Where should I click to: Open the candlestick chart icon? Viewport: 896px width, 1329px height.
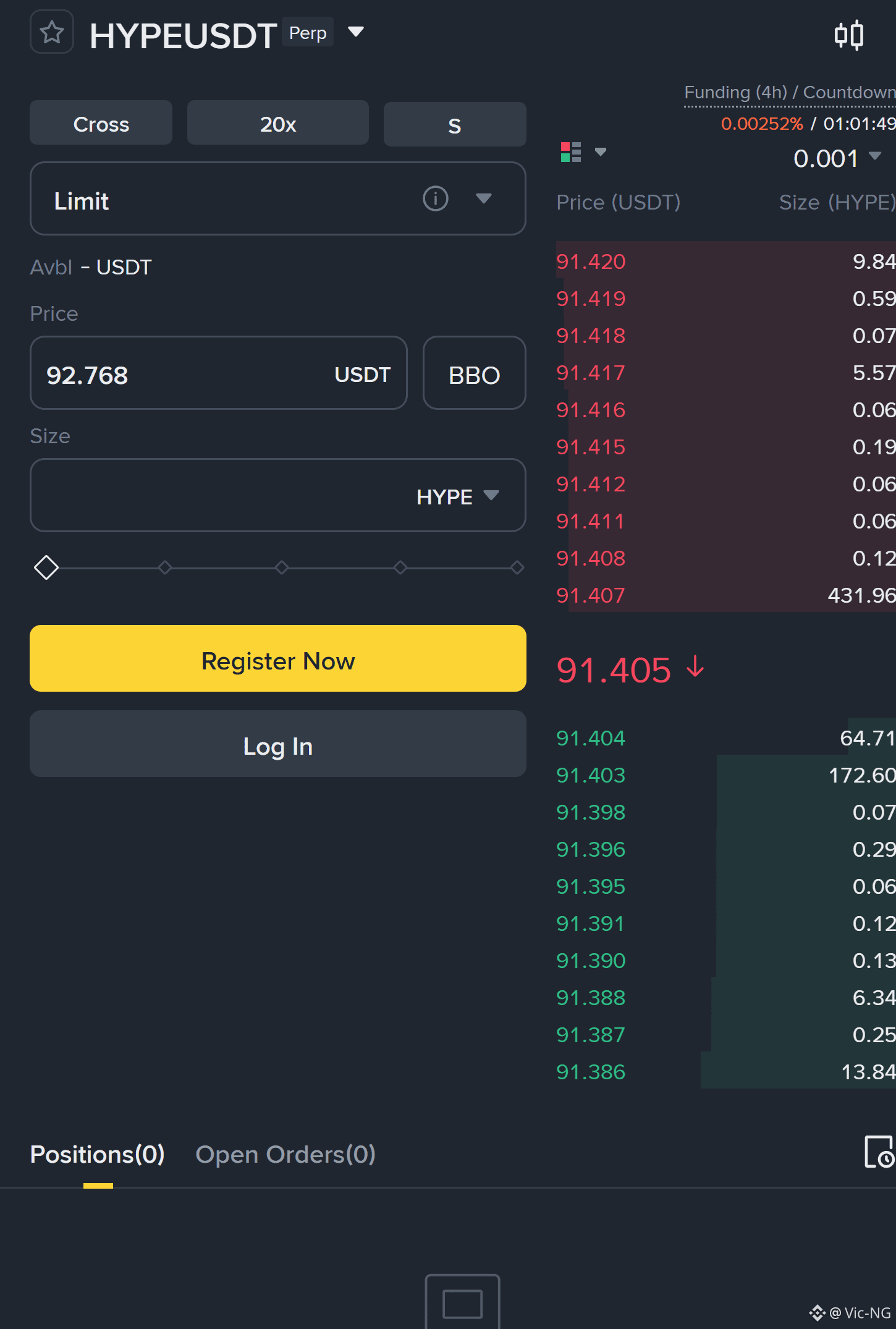tap(849, 35)
